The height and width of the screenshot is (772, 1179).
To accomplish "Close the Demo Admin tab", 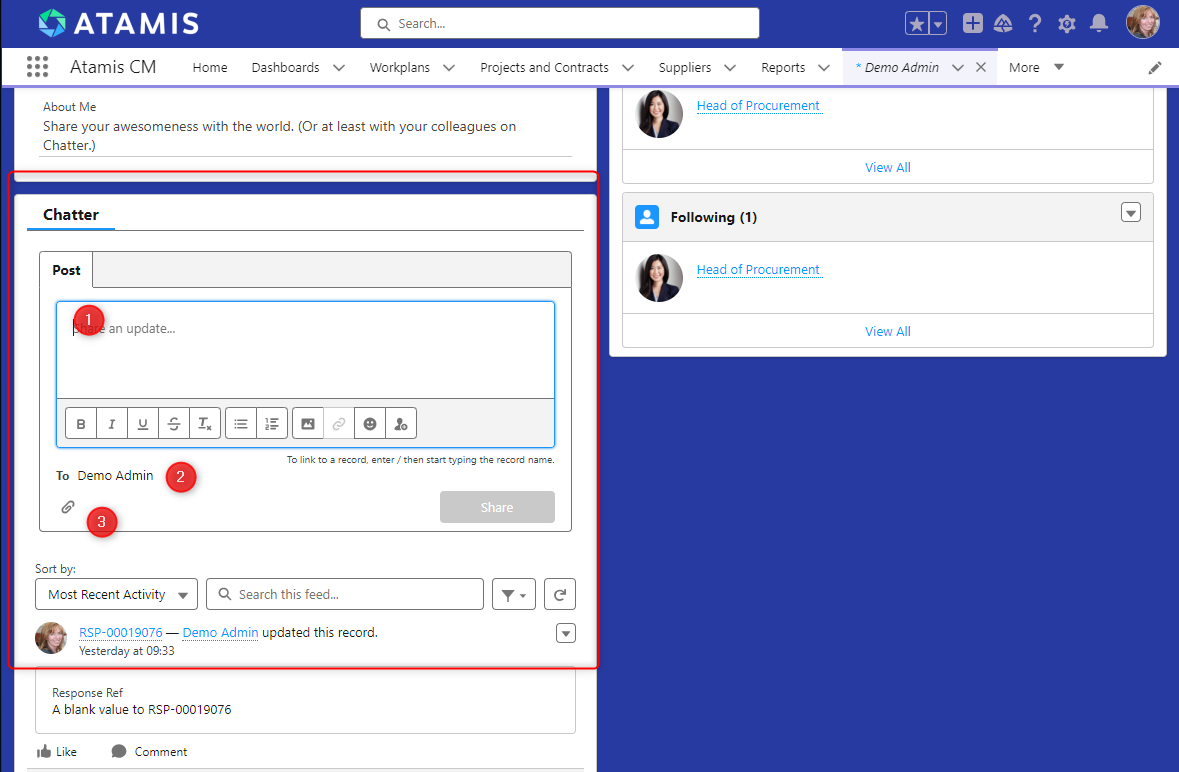I will pyautogui.click(x=980, y=67).
